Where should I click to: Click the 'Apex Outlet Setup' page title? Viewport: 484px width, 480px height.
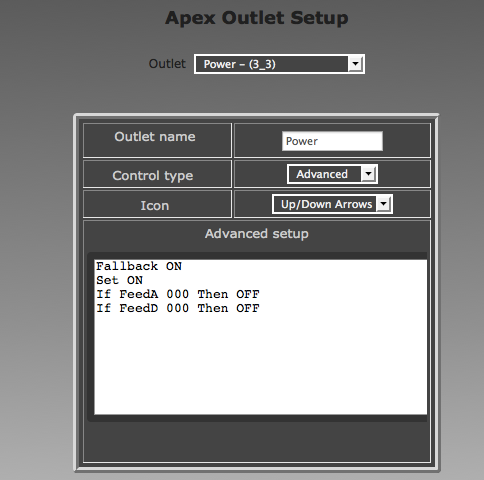coord(257,18)
